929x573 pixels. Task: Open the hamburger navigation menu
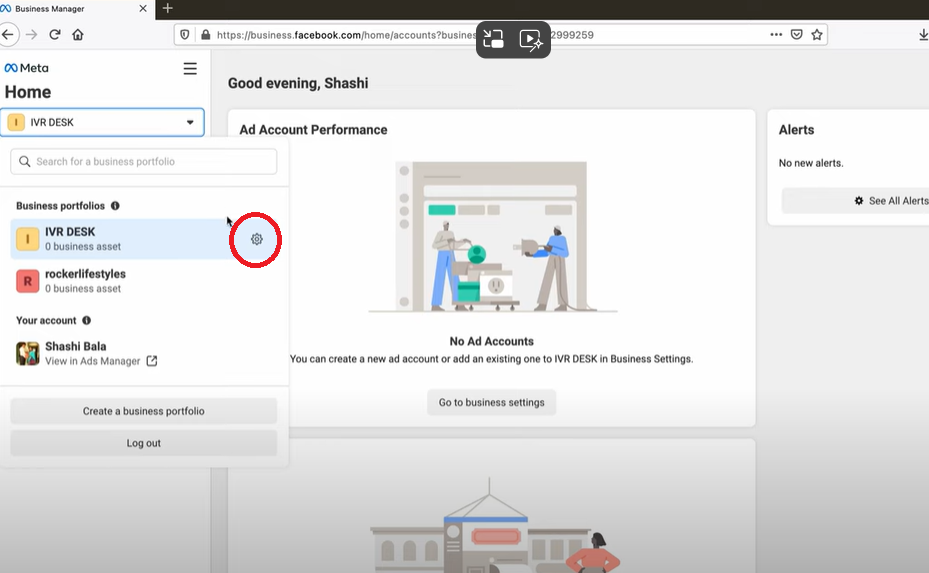(x=190, y=69)
